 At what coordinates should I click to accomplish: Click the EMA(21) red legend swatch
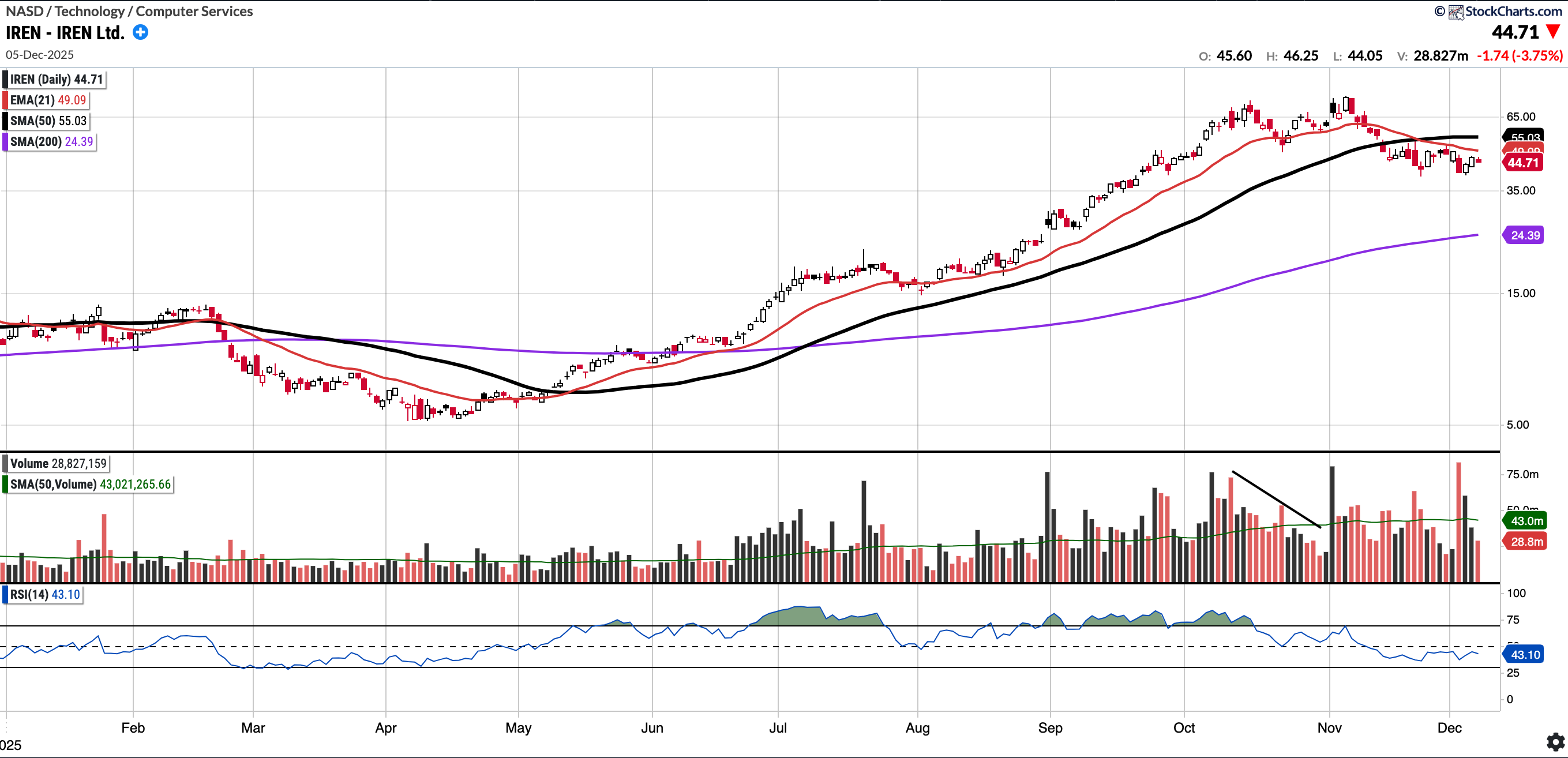pyautogui.click(x=5, y=100)
